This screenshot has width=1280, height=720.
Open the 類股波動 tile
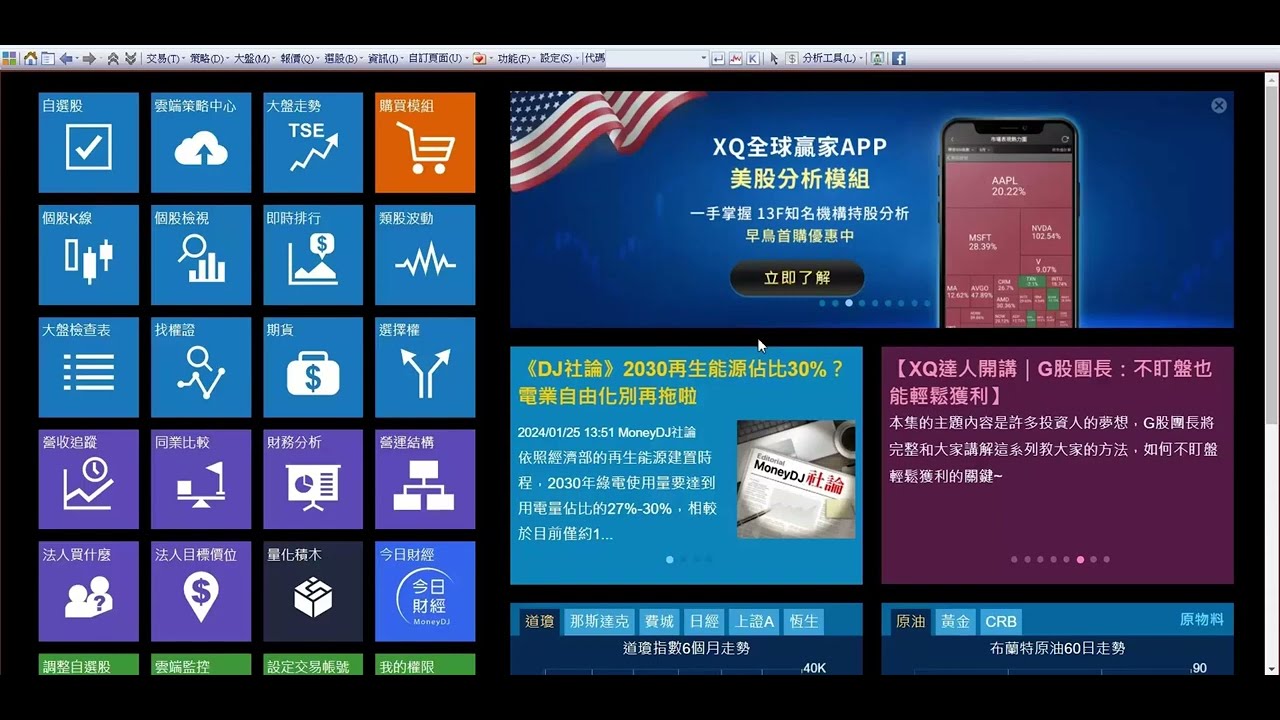point(425,255)
